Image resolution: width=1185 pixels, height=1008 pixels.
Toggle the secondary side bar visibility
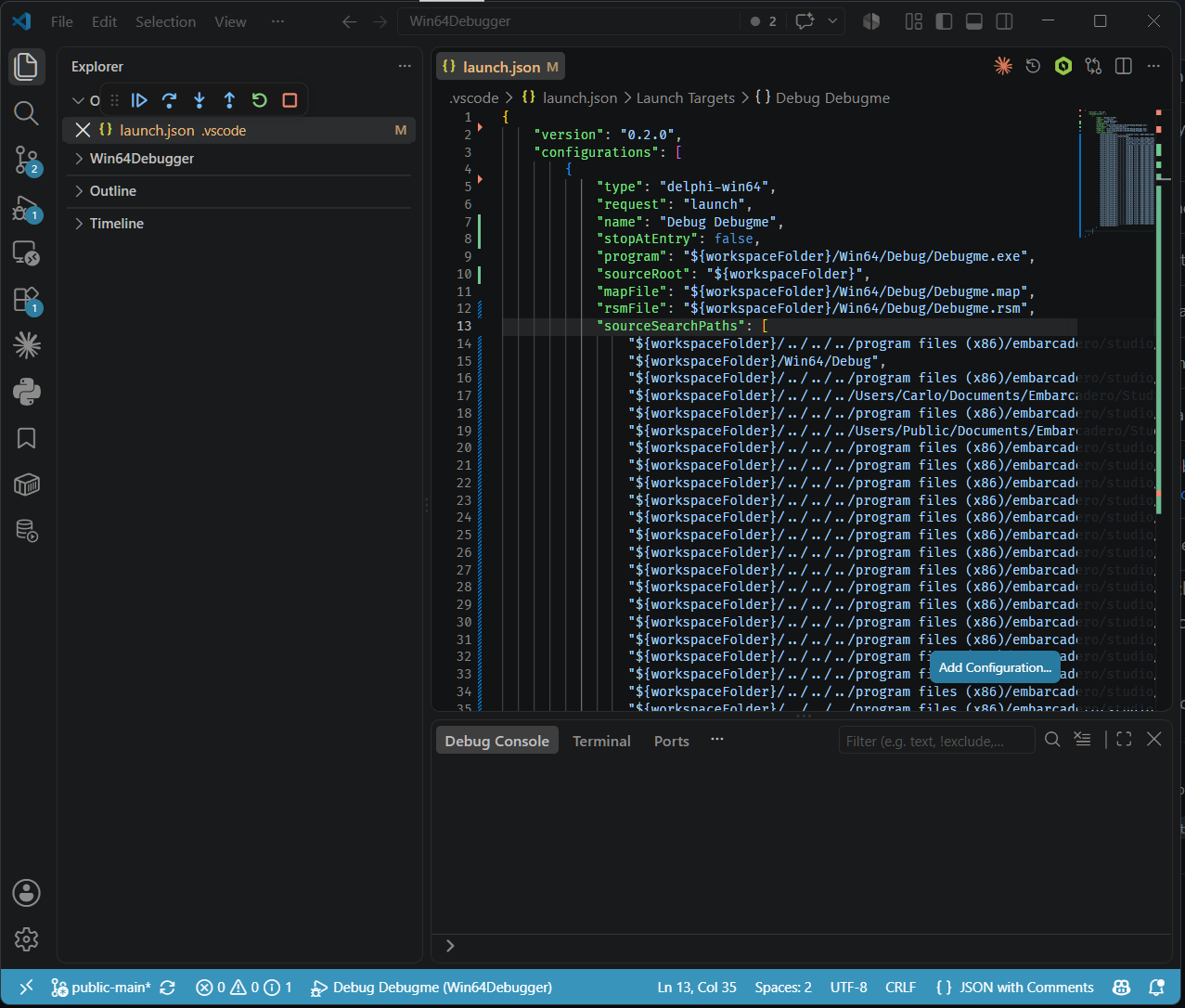click(1003, 21)
